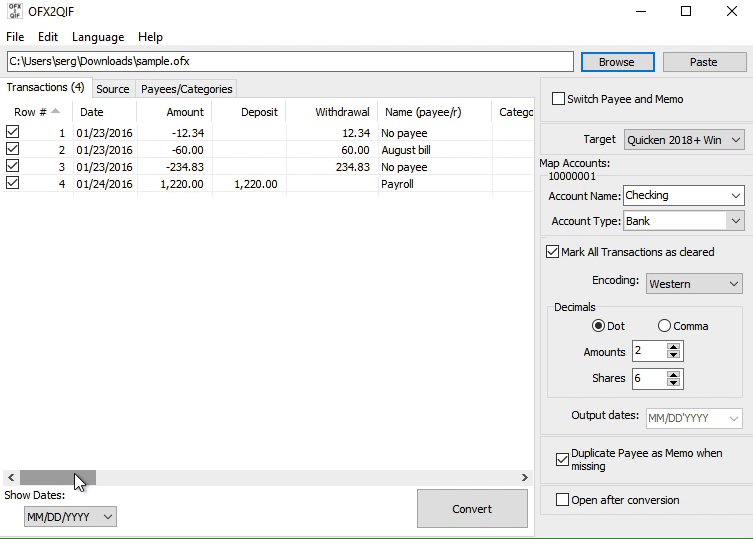Toggle Duplicate Payee as Memo when missing
The image size is (753, 539).
pyautogui.click(x=562, y=460)
